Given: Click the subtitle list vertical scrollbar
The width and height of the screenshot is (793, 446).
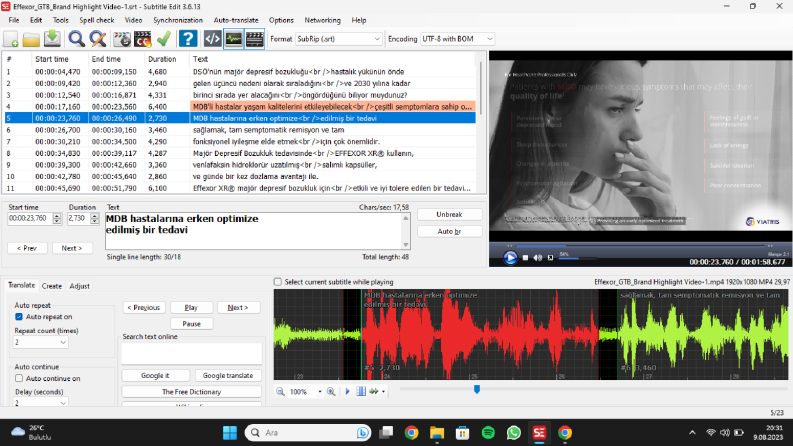Looking at the screenshot, I should click(481, 122).
